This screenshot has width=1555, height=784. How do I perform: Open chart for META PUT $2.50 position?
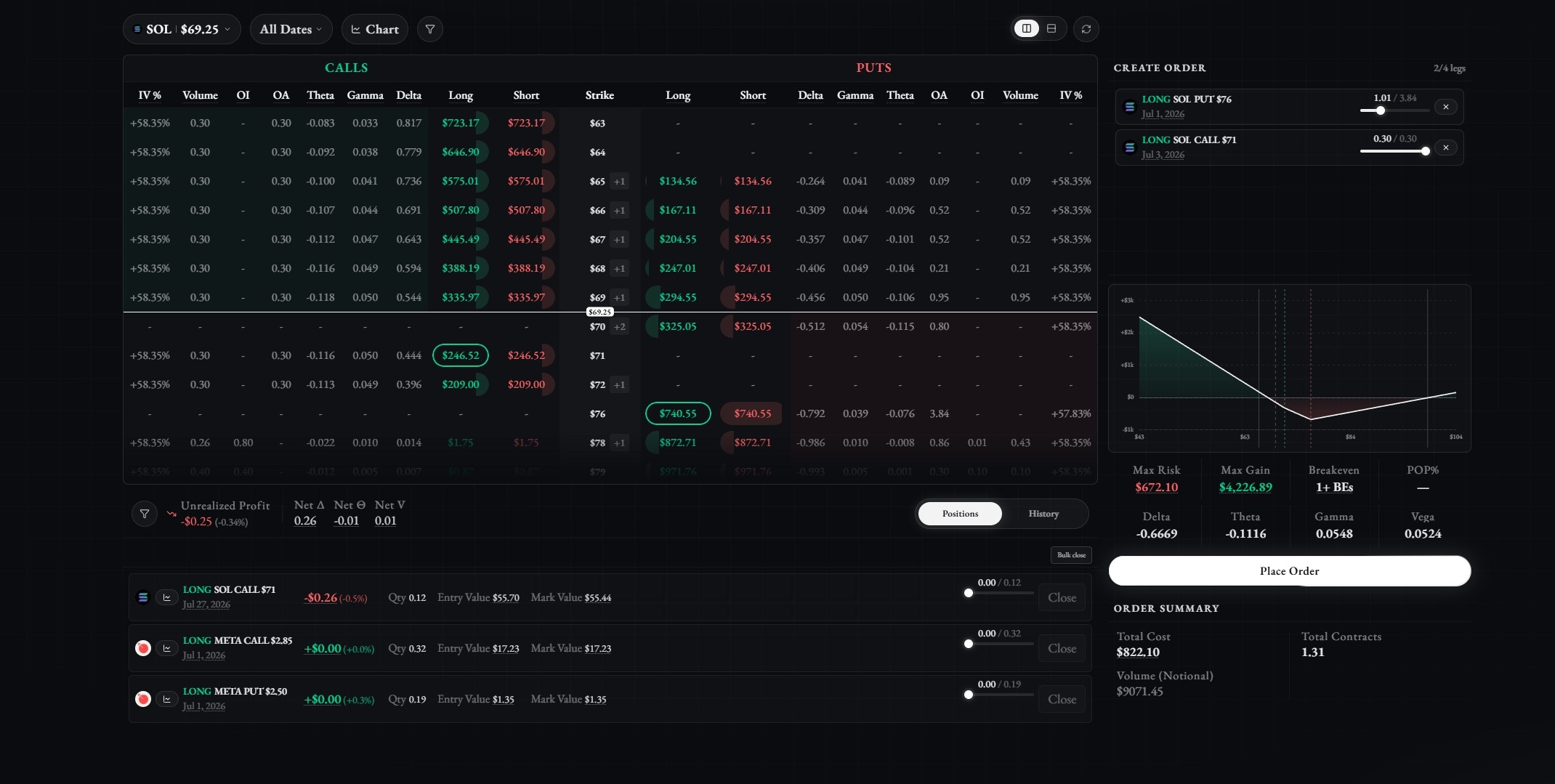[x=166, y=699]
